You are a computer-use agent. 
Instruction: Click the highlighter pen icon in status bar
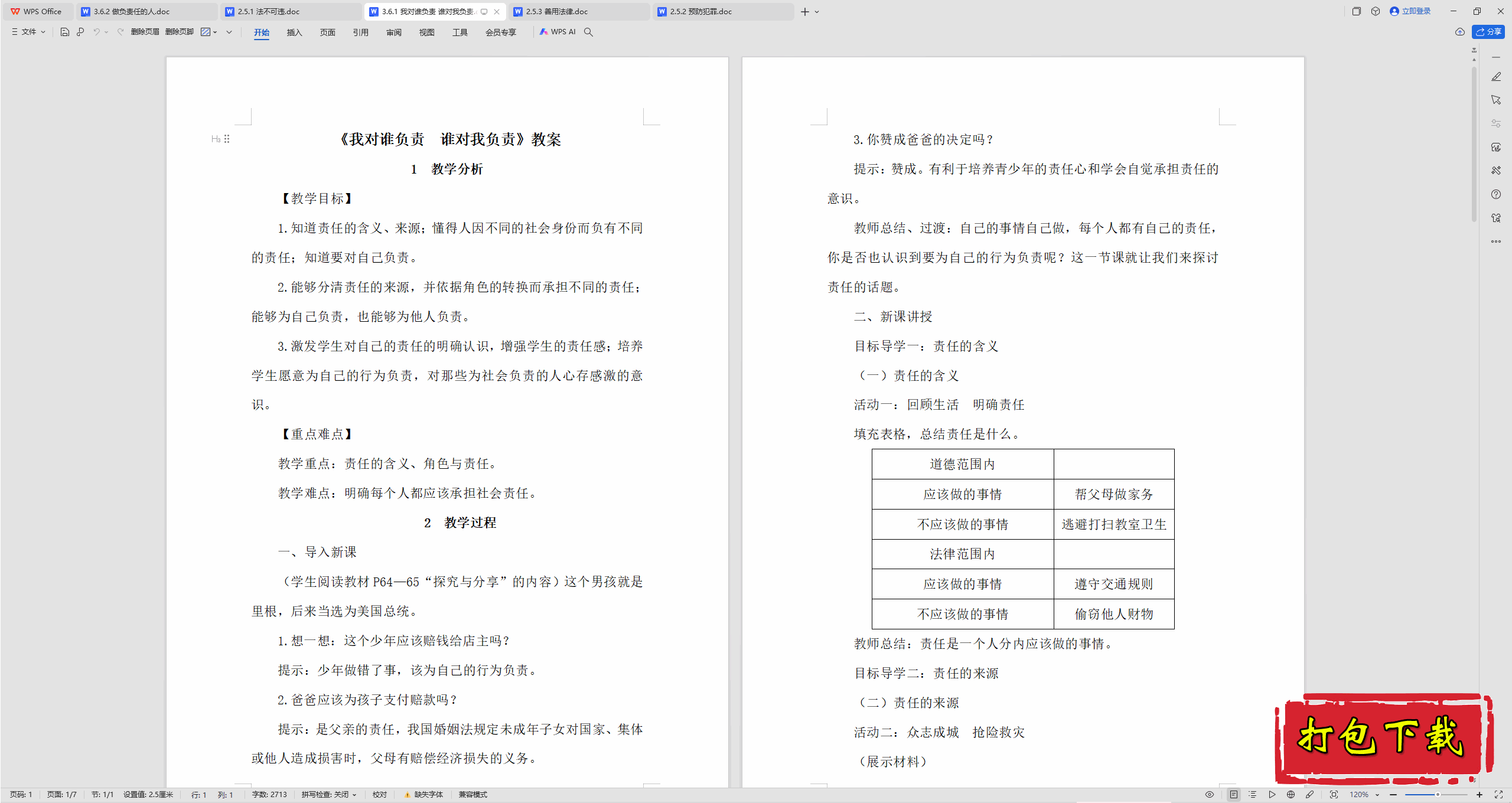[x=1310, y=795]
